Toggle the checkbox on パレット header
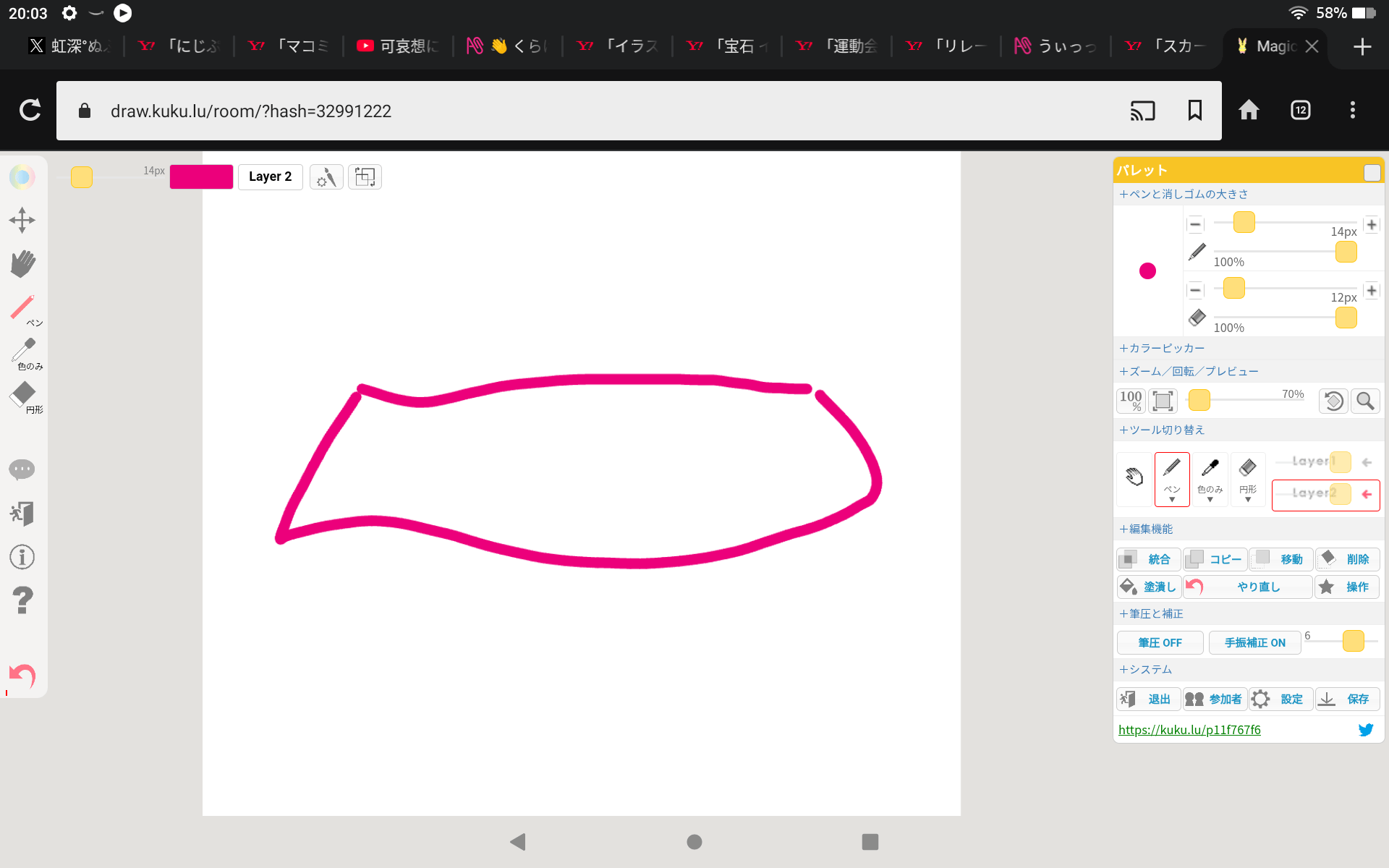Image resolution: width=1389 pixels, height=868 pixels. pos(1372,172)
